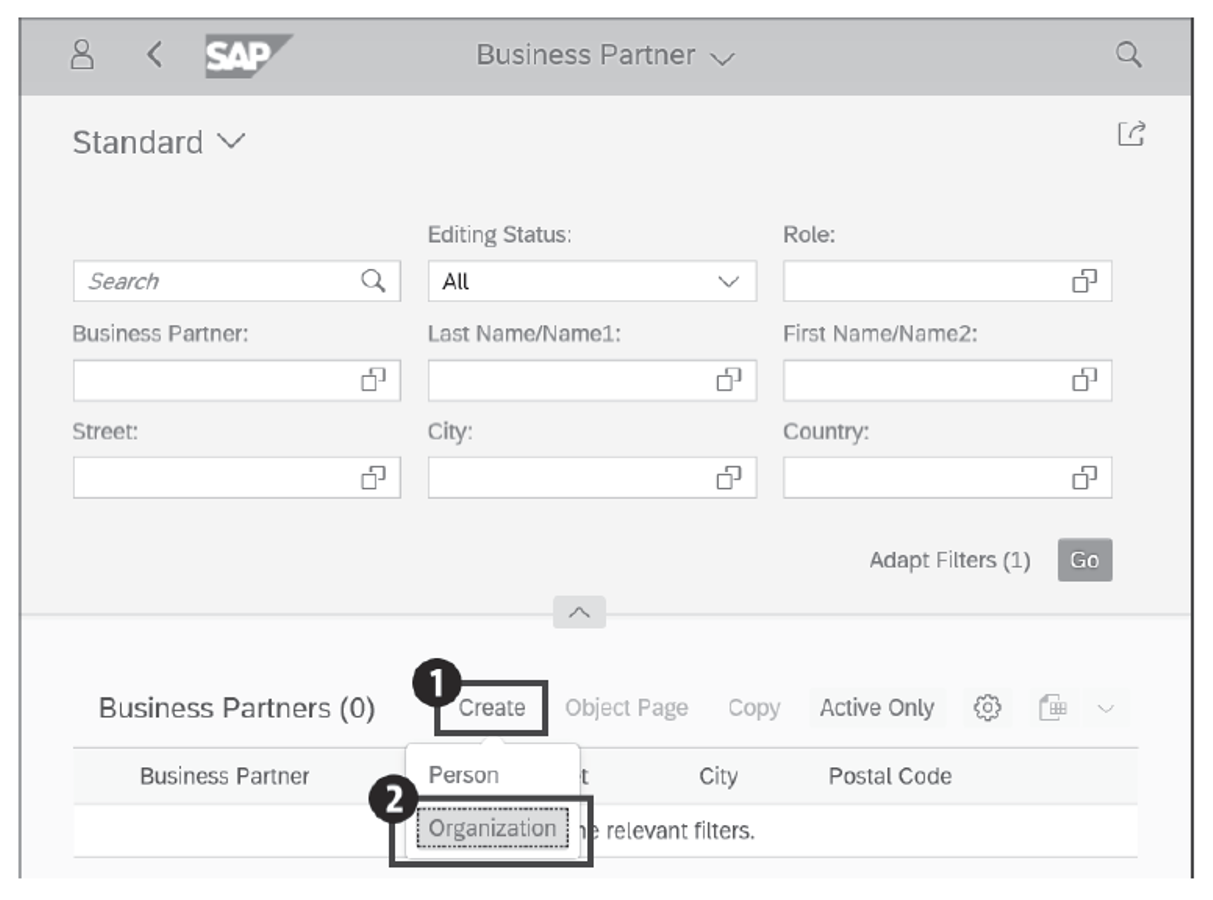The image size is (1213, 900).
Task: Open value help for Role field
Action: click(1084, 282)
